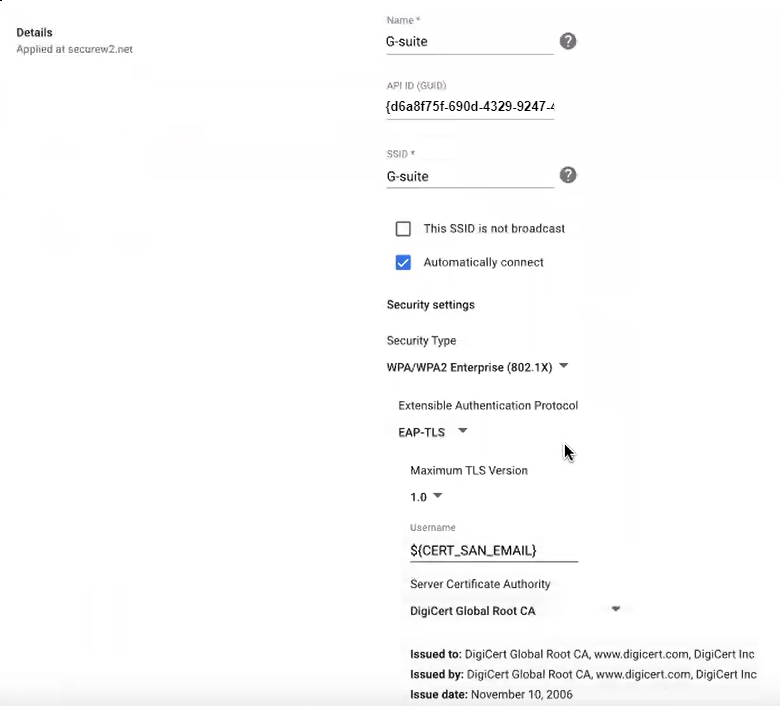780x706 pixels.
Task: Click the 'This SSID is not broadcast' label text
Action: point(494,229)
